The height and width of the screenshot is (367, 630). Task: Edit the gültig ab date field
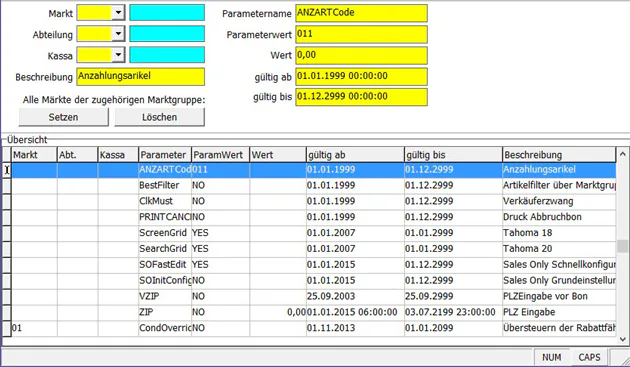pyautogui.click(x=361, y=76)
